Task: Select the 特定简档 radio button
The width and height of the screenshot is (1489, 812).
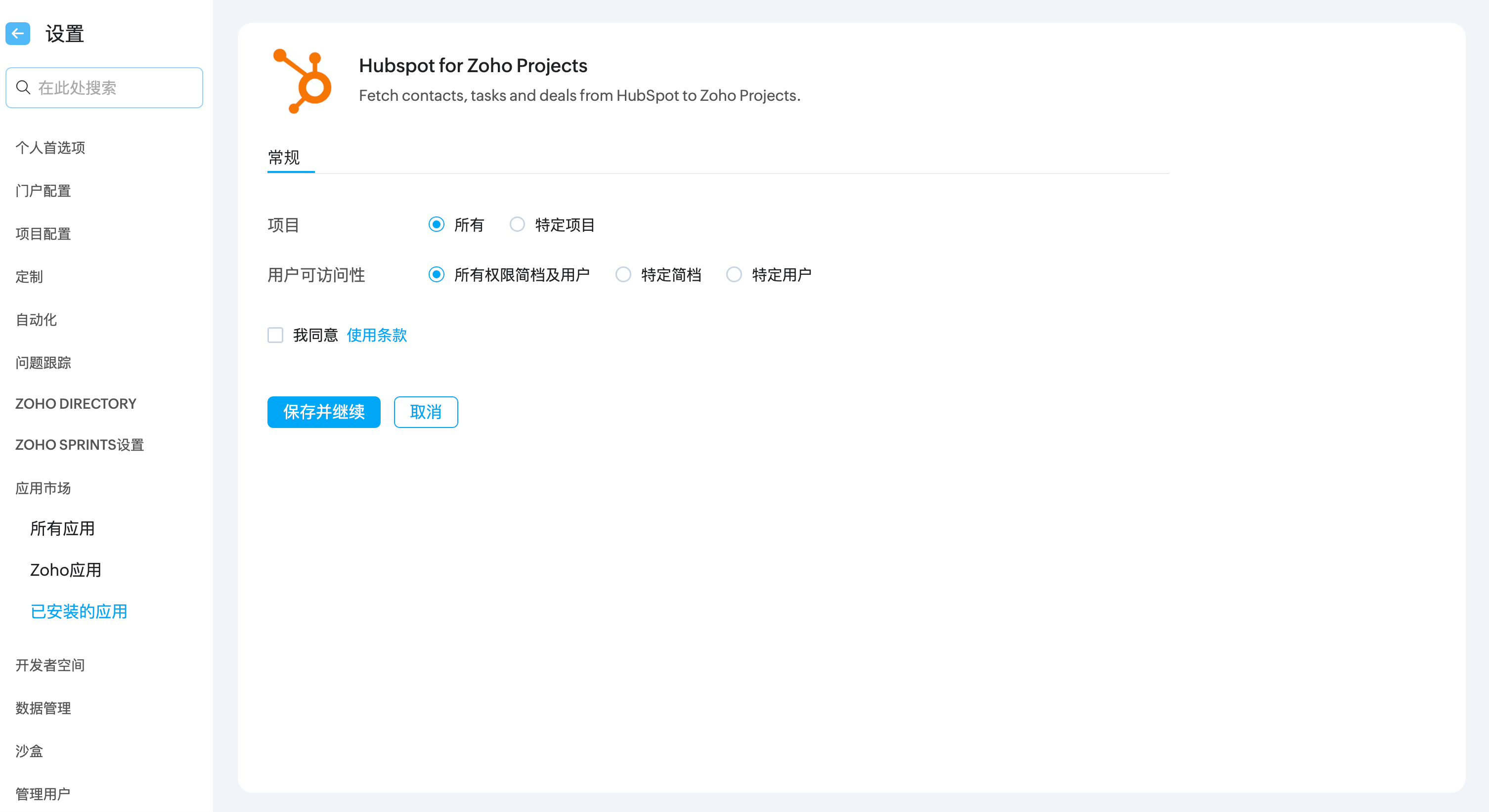Action: (x=623, y=274)
